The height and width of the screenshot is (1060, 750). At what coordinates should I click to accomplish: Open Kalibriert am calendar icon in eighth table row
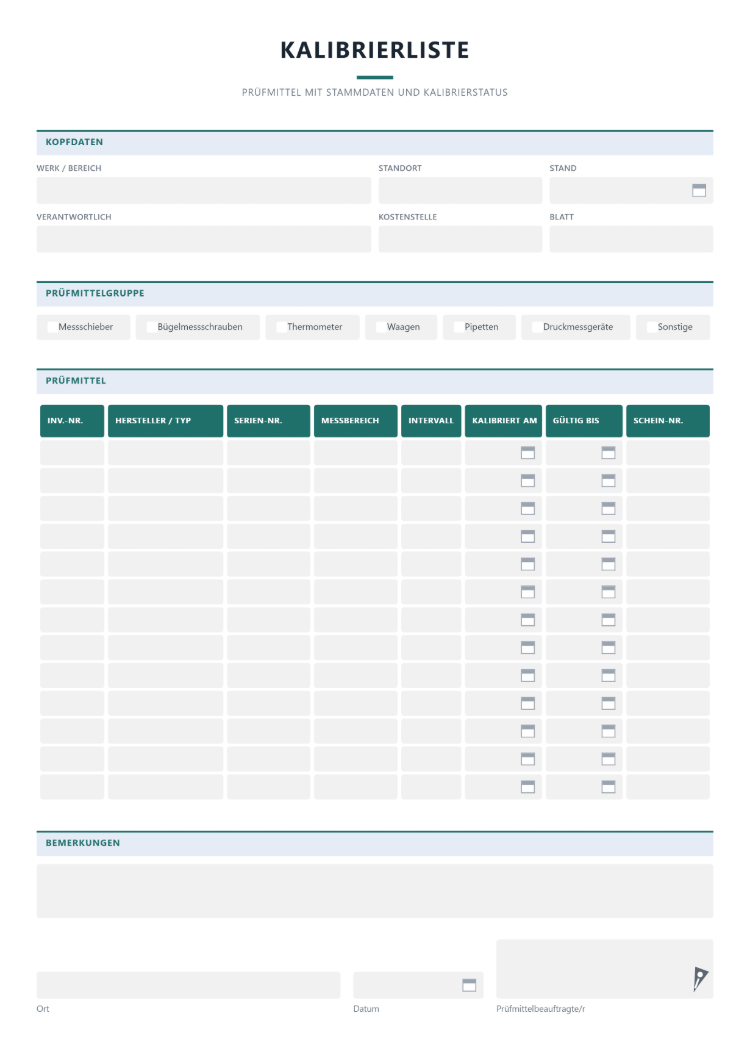click(x=528, y=648)
